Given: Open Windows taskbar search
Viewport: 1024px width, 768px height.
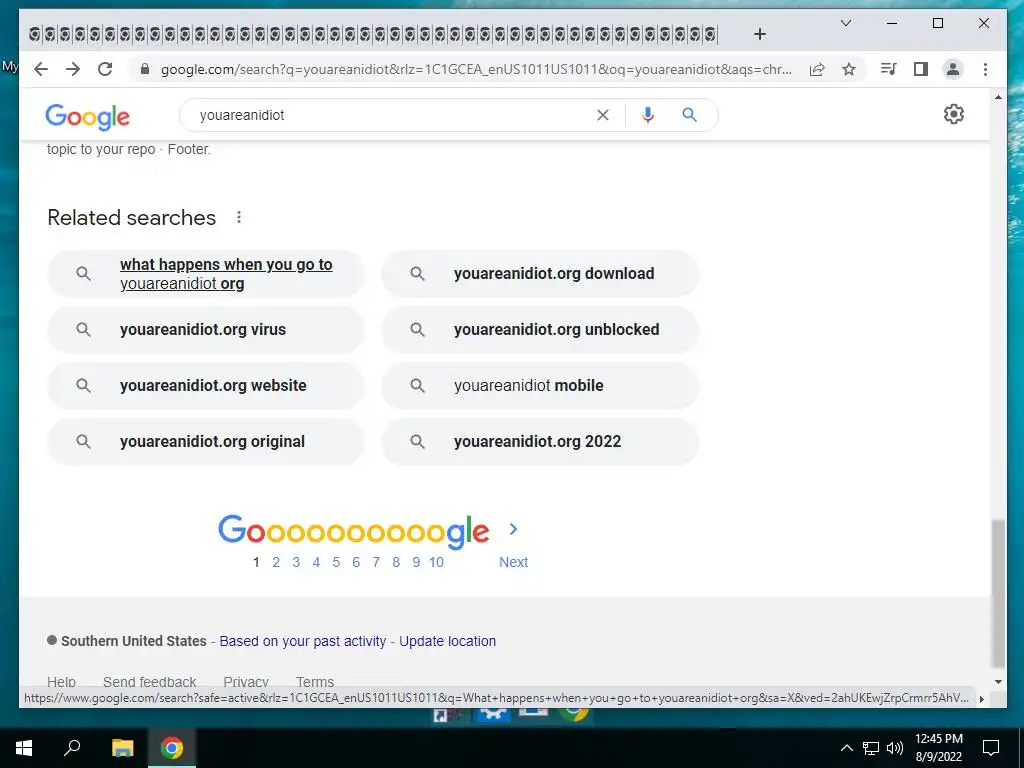Looking at the screenshot, I should coord(72,748).
